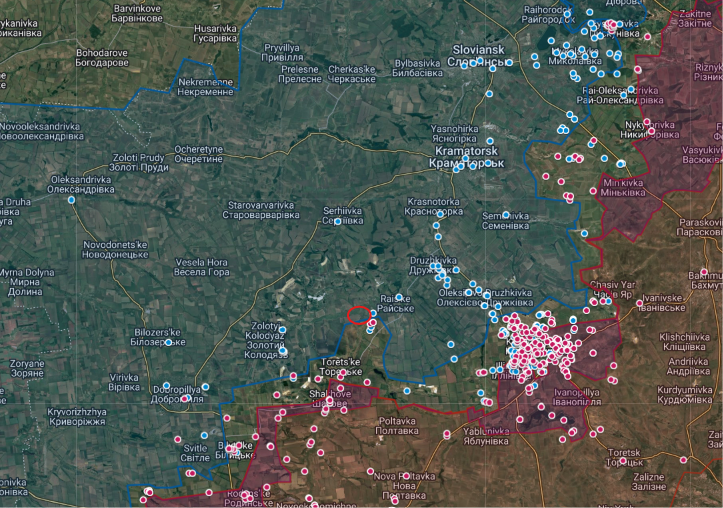Open the blue marker above Raiske
Viewport: 723px width, 508px height.
point(399,297)
